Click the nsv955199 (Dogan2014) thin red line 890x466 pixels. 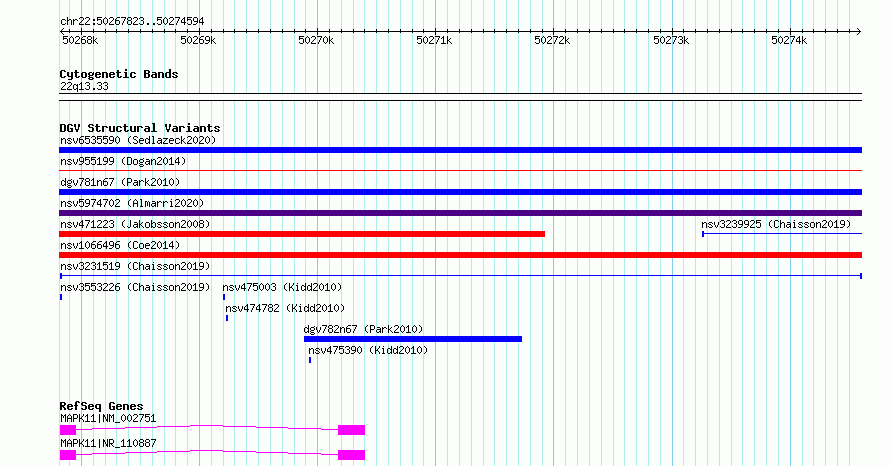point(460,170)
